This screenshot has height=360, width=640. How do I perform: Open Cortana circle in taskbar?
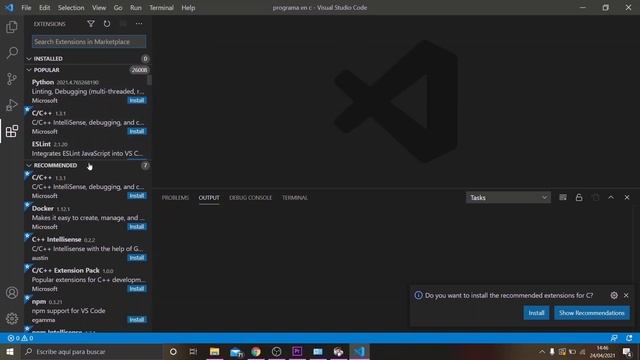(x=173, y=351)
